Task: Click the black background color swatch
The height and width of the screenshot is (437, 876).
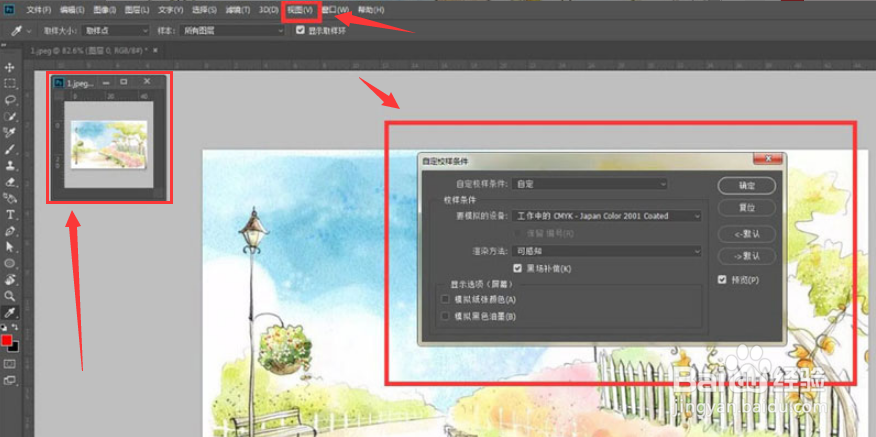Action: [14, 347]
